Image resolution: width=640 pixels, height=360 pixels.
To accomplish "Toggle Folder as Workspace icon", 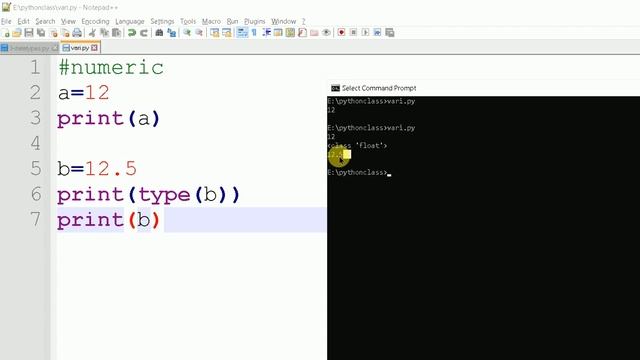I will pos(314,33).
